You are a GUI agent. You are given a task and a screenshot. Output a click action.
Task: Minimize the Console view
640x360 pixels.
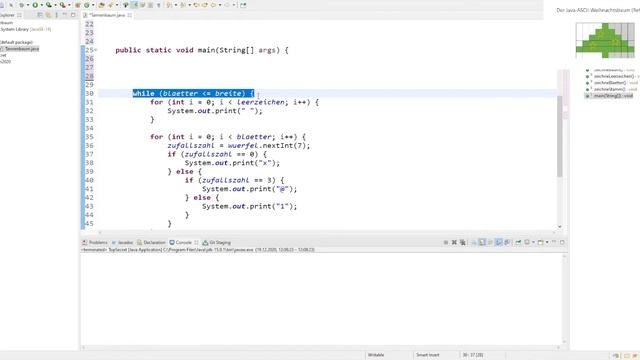click(554, 242)
